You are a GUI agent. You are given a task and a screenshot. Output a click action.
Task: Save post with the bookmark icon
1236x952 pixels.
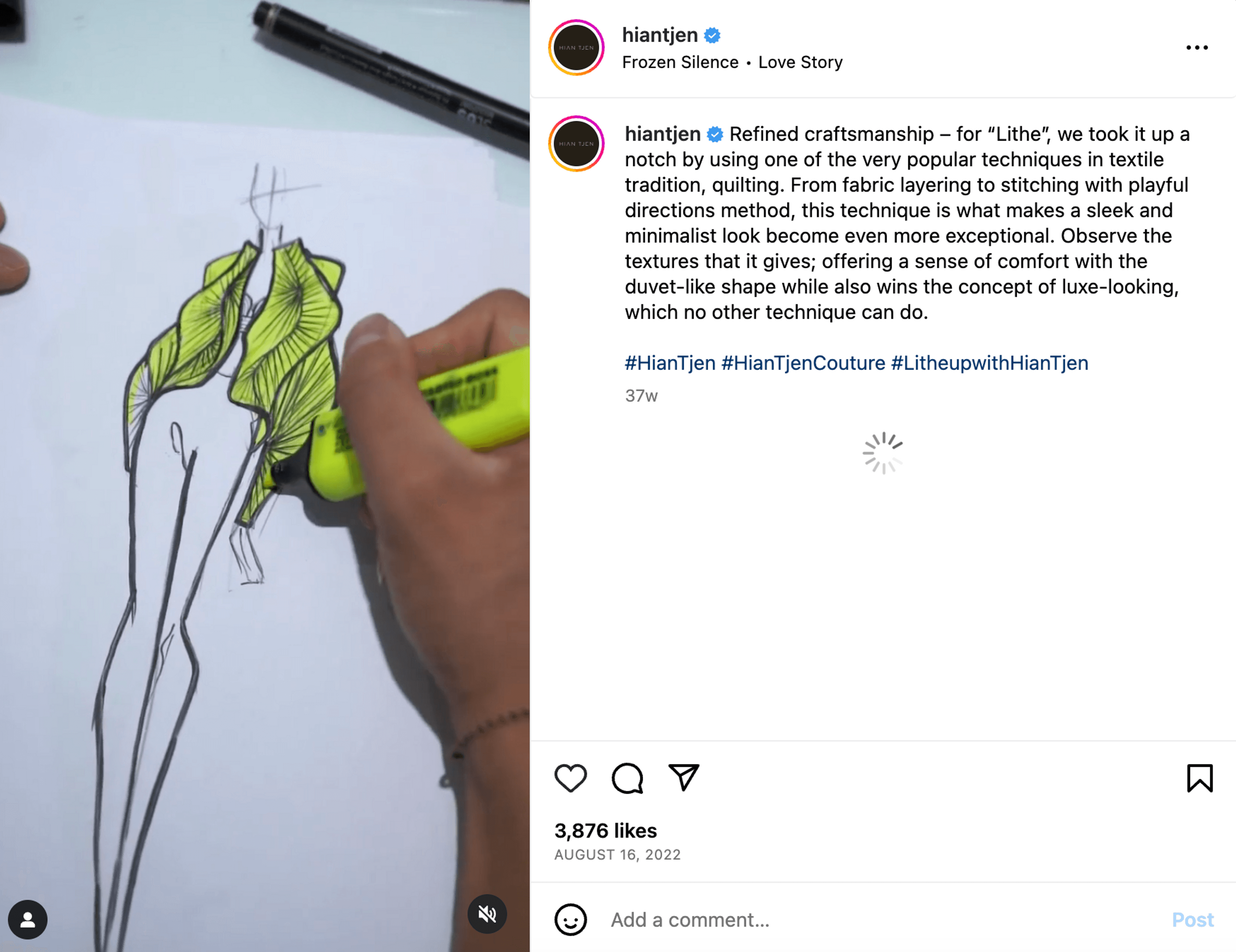1199,778
